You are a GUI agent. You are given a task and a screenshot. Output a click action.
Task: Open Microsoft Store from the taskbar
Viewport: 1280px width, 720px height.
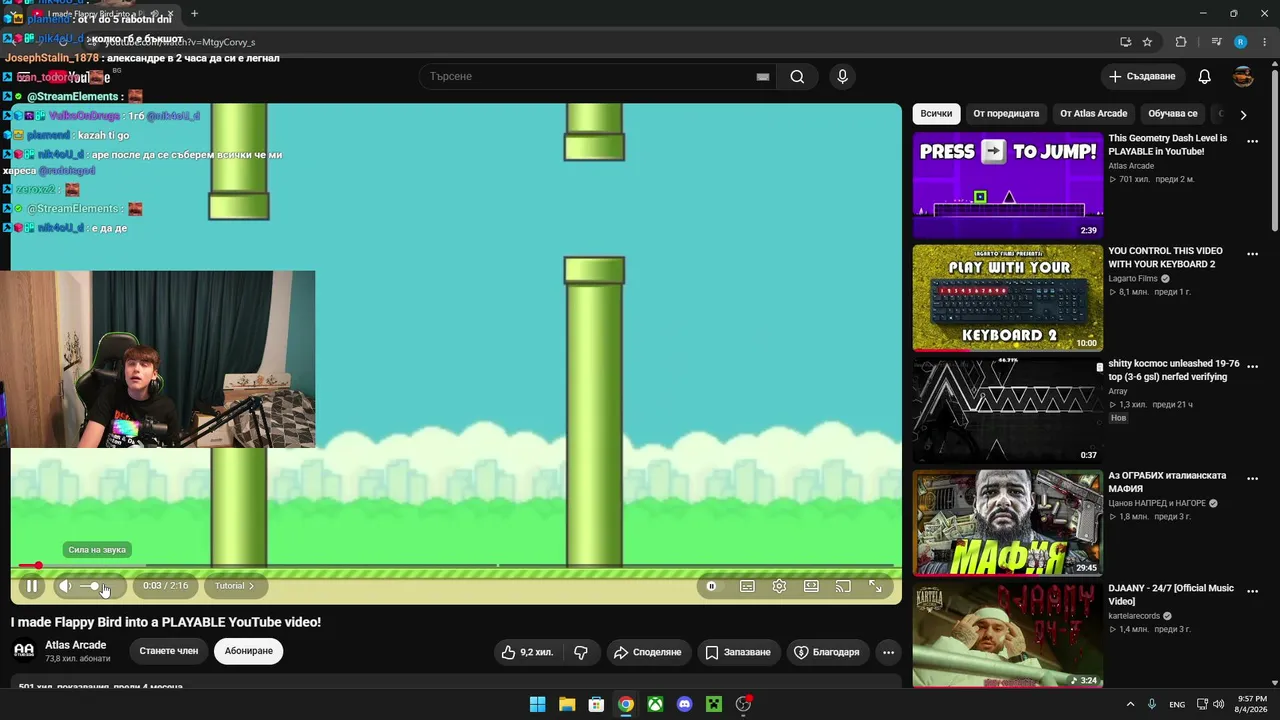coord(596,704)
